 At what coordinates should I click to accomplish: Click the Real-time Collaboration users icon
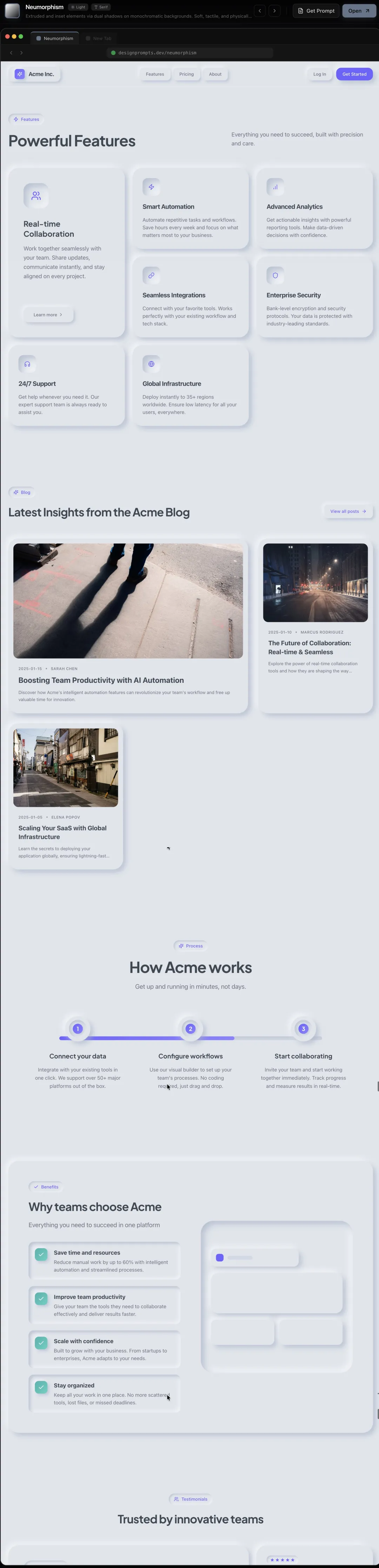point(36,196)
